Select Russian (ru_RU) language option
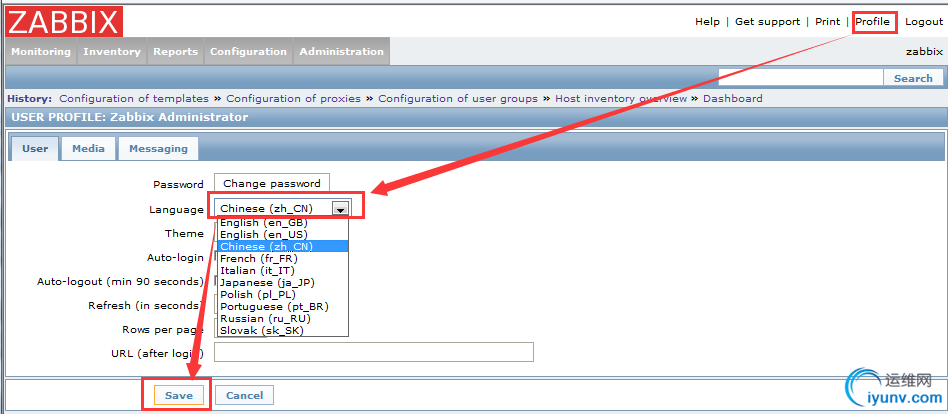This screenshot has width=948, height=414. coord(282,319)
